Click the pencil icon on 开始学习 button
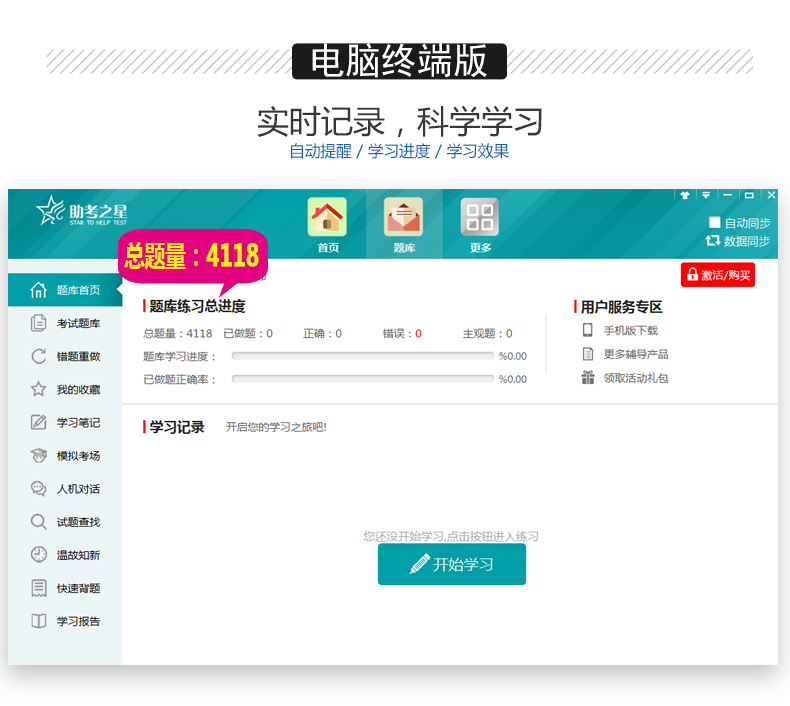Screen dimensions: 790x706 coord(420,564)
